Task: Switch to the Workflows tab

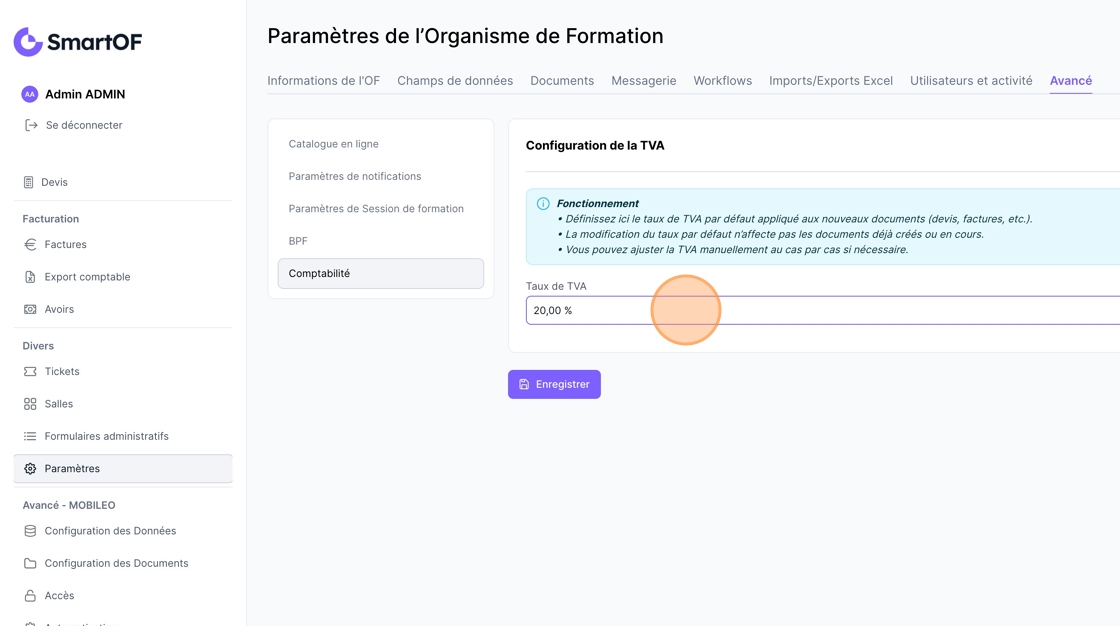Action: pyautogui.click(x=722, y=81)
